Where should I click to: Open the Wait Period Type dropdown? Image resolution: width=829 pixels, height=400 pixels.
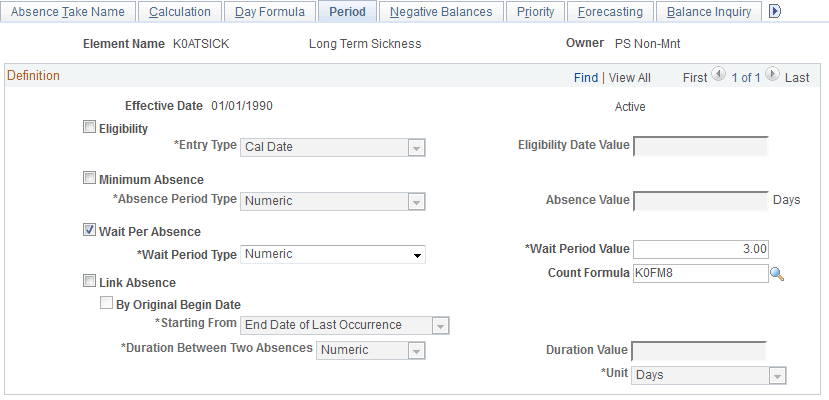[x=334, y=254]
